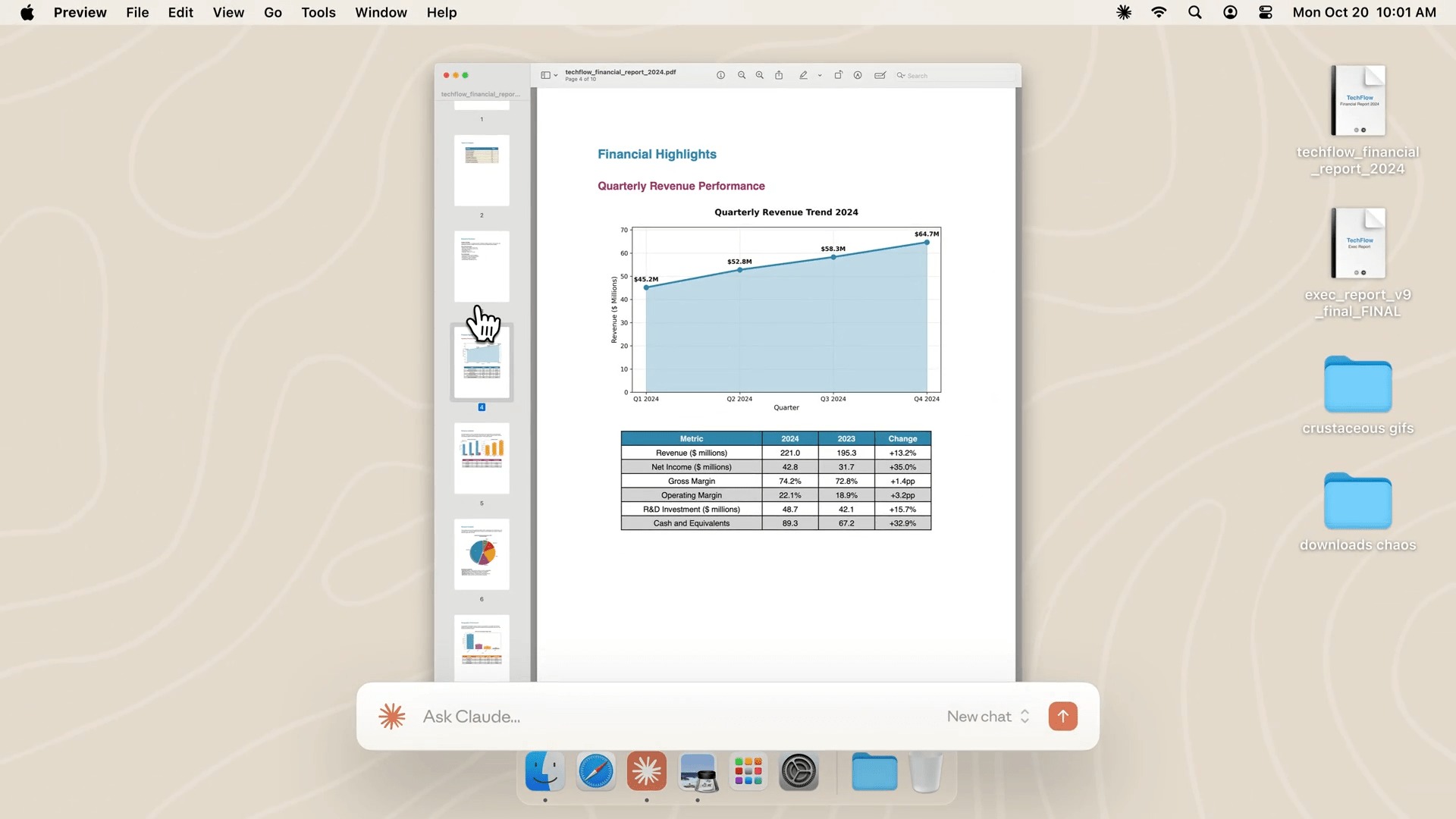1456x819 pixels.
Task: Open Control Center in the menu bar
Action: [1265, 12]
